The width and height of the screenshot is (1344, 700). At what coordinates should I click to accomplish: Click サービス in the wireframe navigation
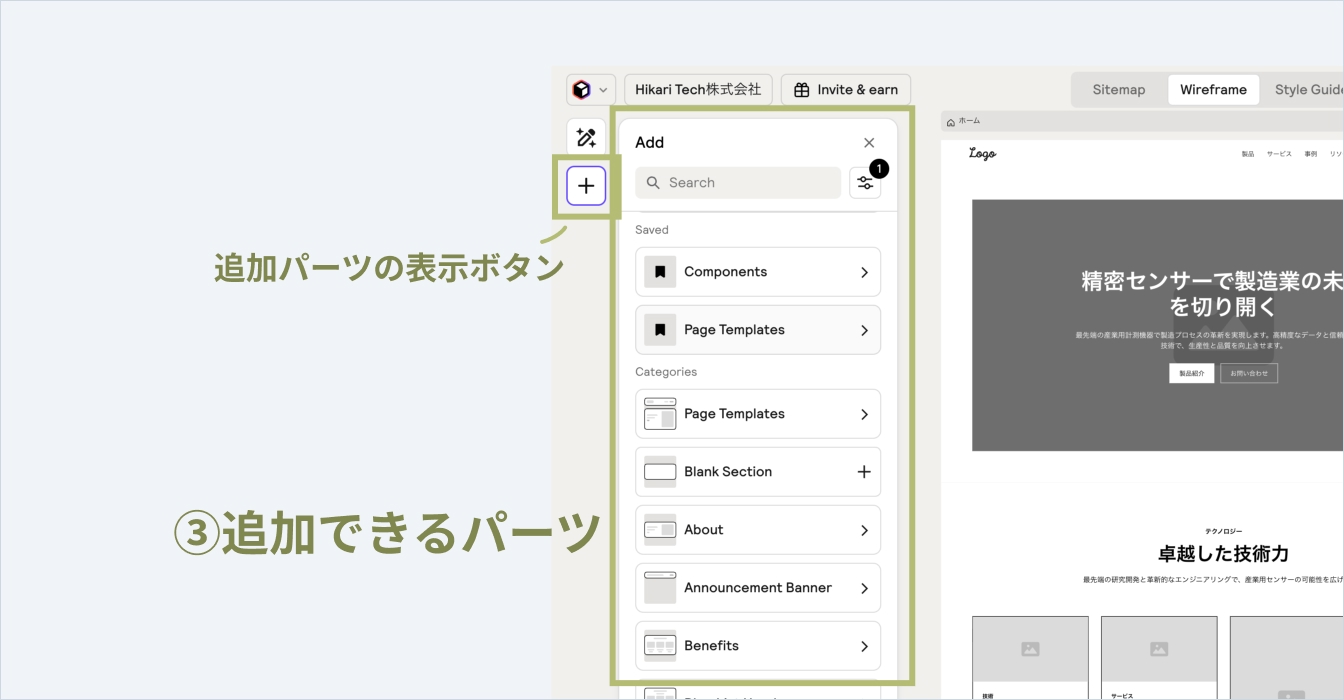[x=1279, y=154]
